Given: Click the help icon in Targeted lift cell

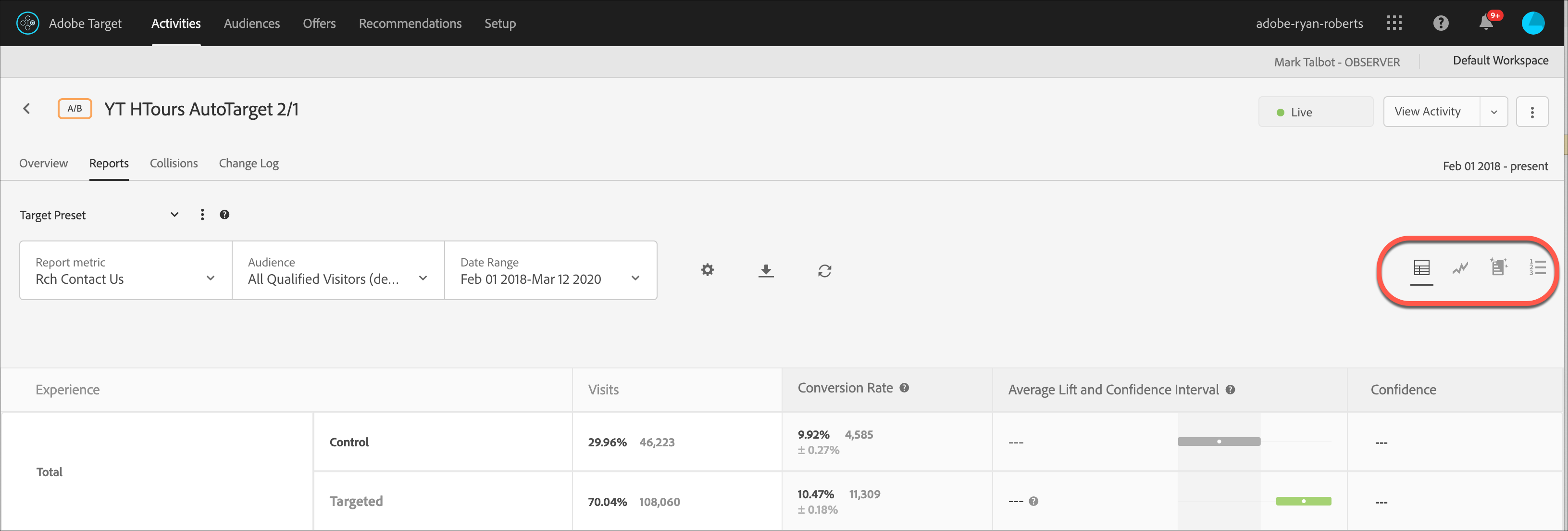Looking at the screenshot, I should [1033, 501].
